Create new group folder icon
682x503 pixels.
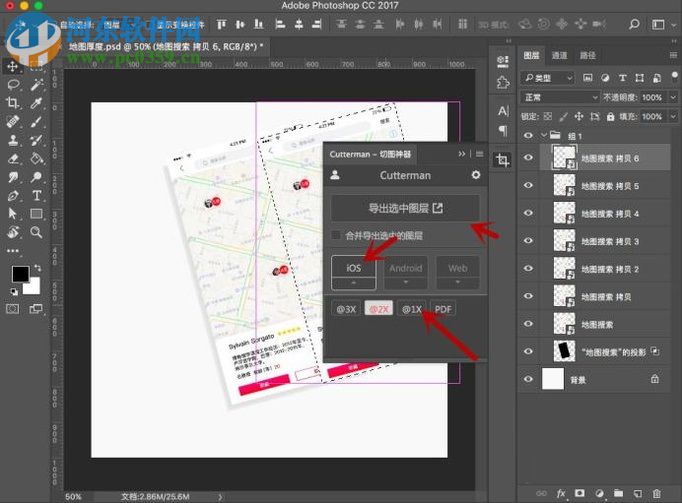coord(618,493)
